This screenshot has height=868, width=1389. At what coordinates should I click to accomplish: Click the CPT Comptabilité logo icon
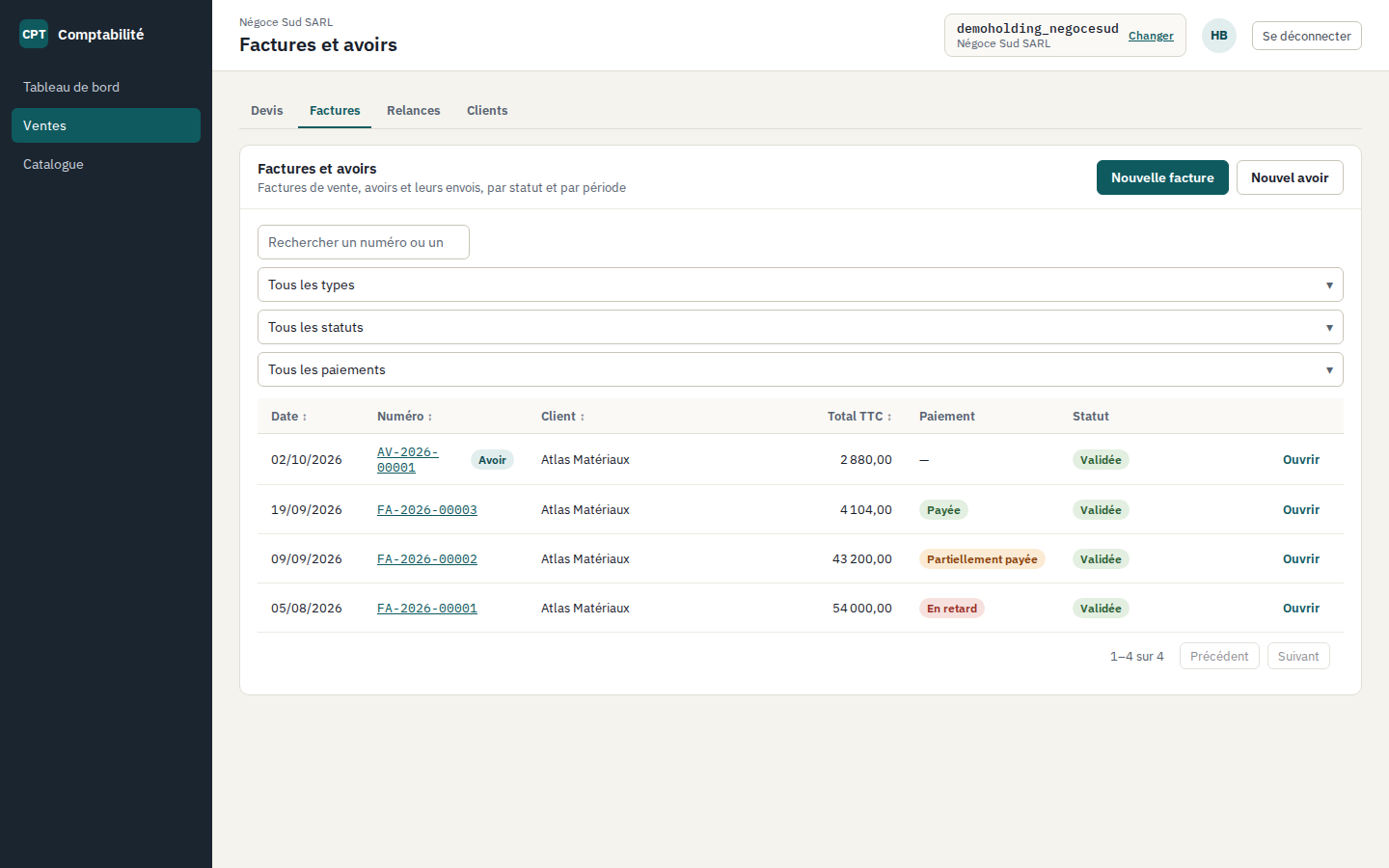pyautogui.click(x=34, y=34)
